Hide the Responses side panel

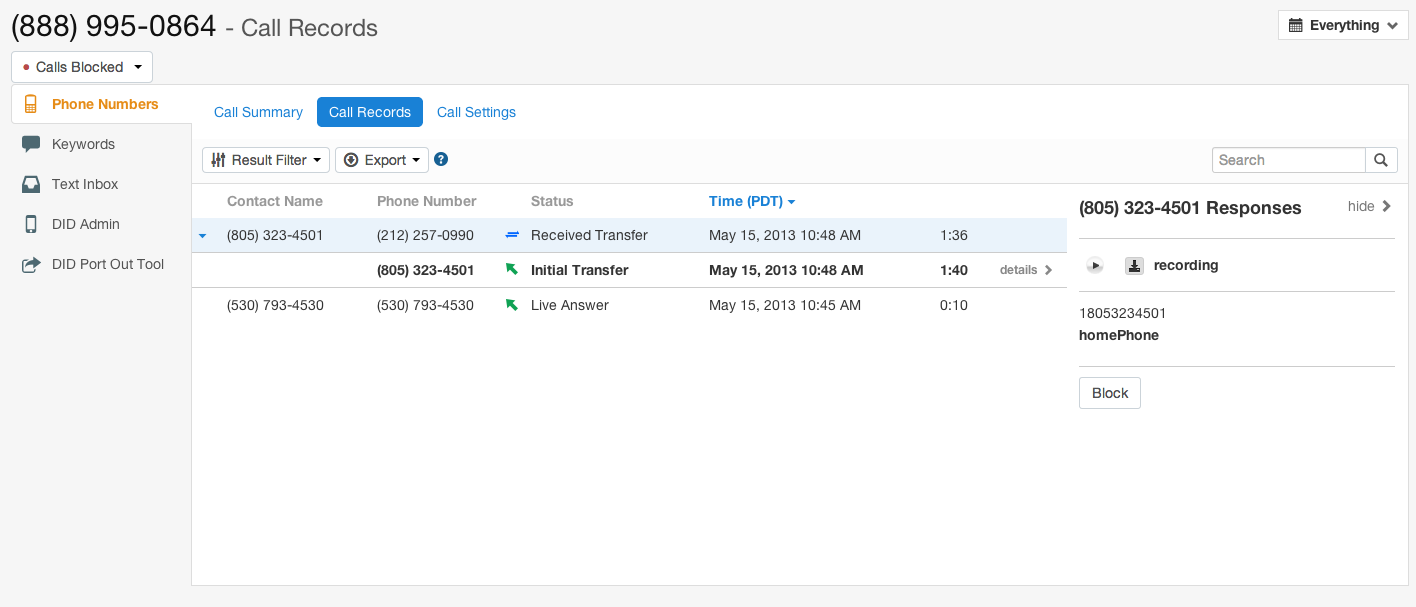(x=1369, y=206)
